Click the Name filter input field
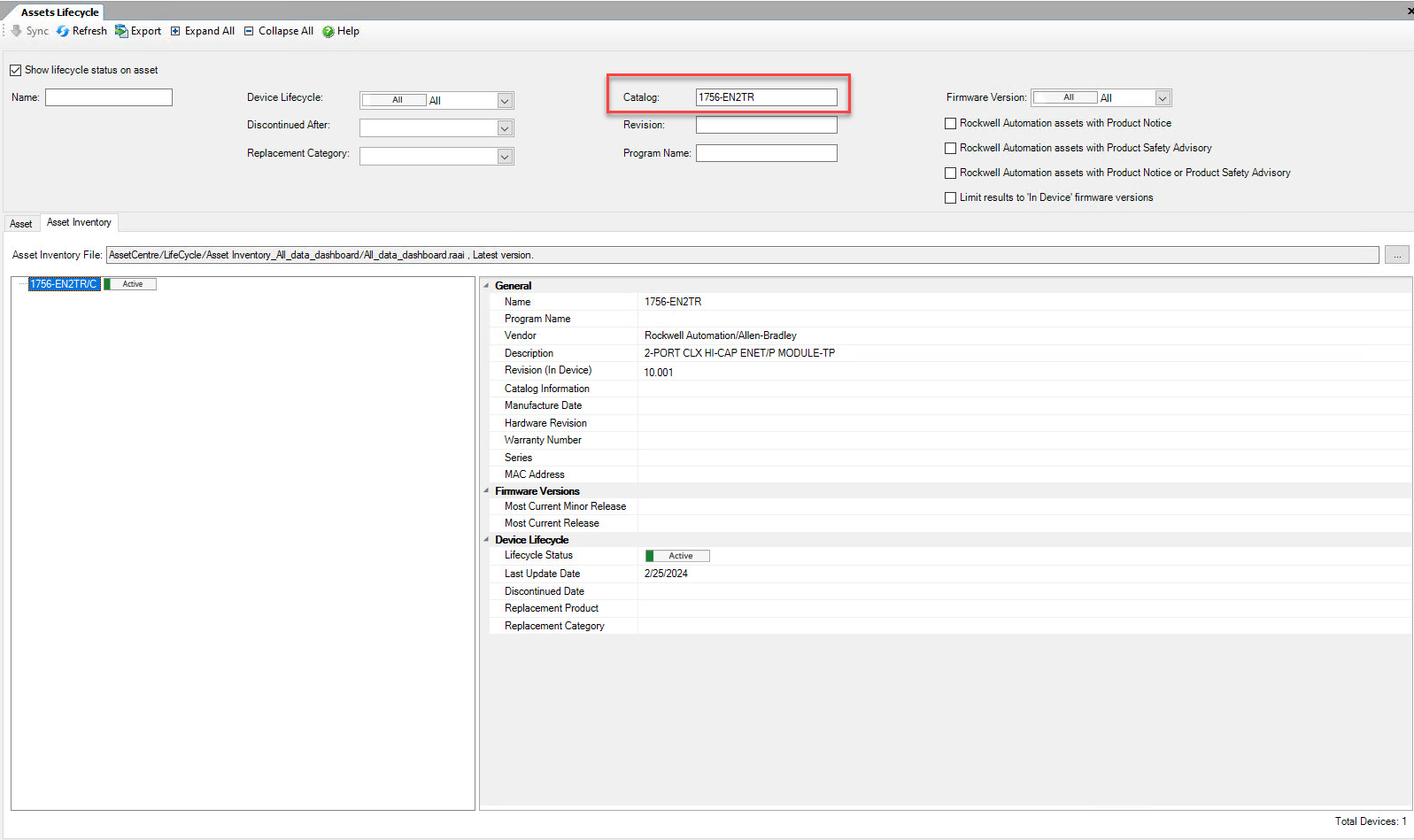 109,97
